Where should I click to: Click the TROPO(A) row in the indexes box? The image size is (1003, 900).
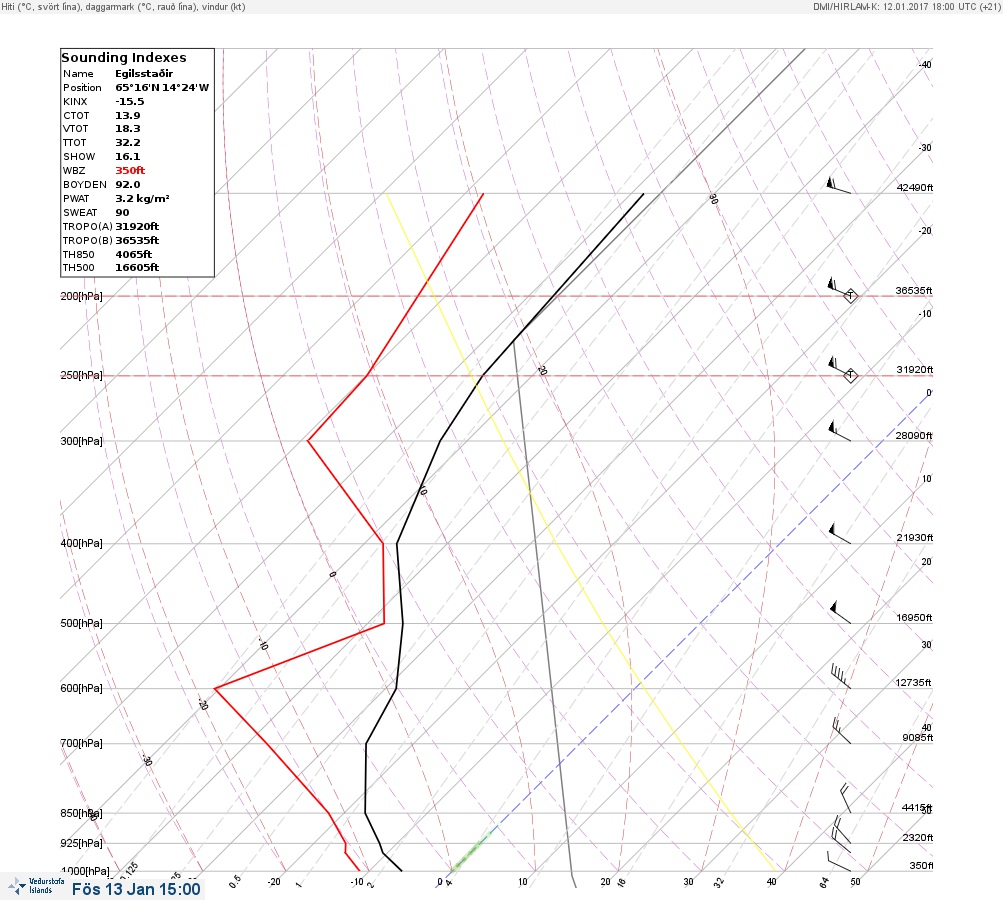click(111, 226)
